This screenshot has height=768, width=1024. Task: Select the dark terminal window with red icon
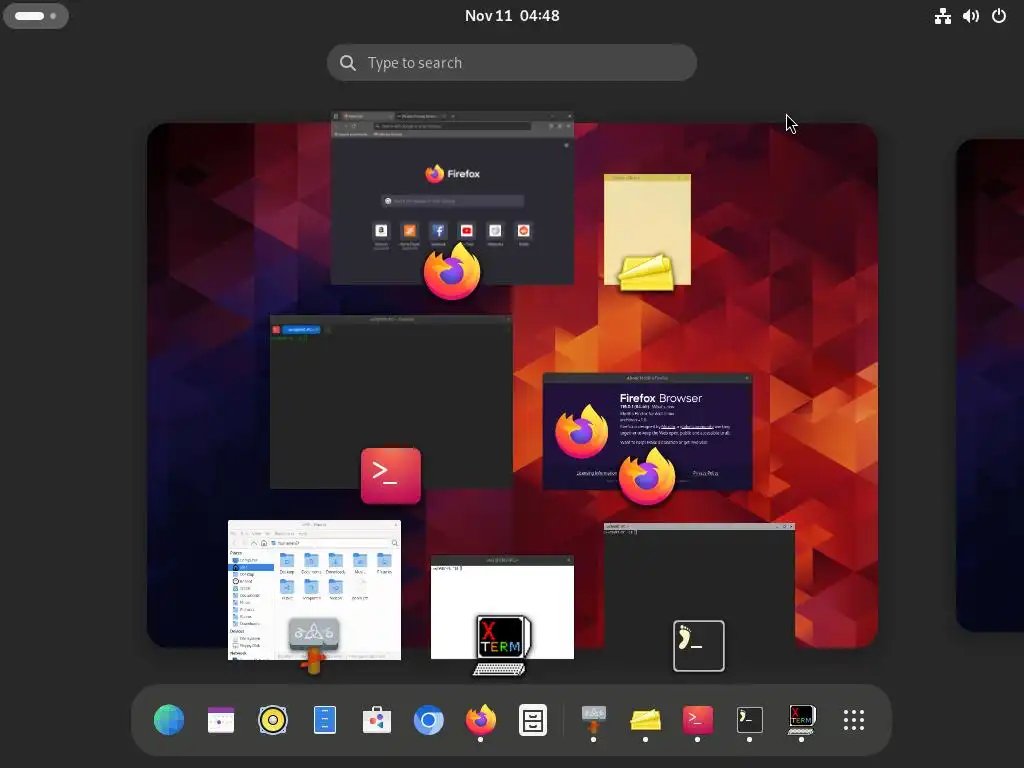coord(391,402)
